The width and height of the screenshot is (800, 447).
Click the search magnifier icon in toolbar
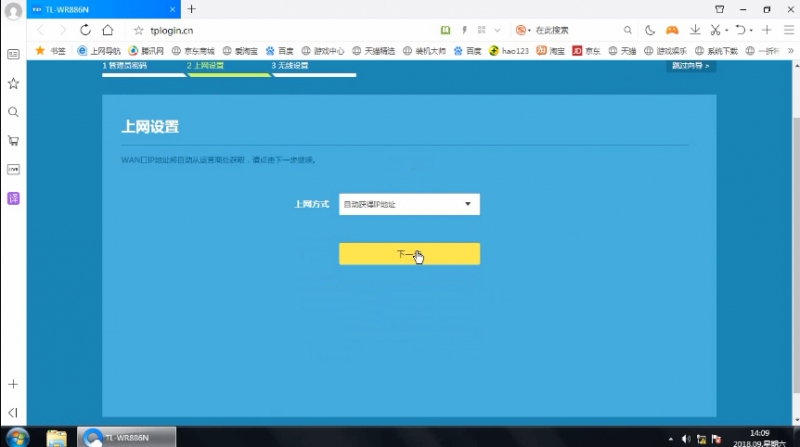point(628,30)
